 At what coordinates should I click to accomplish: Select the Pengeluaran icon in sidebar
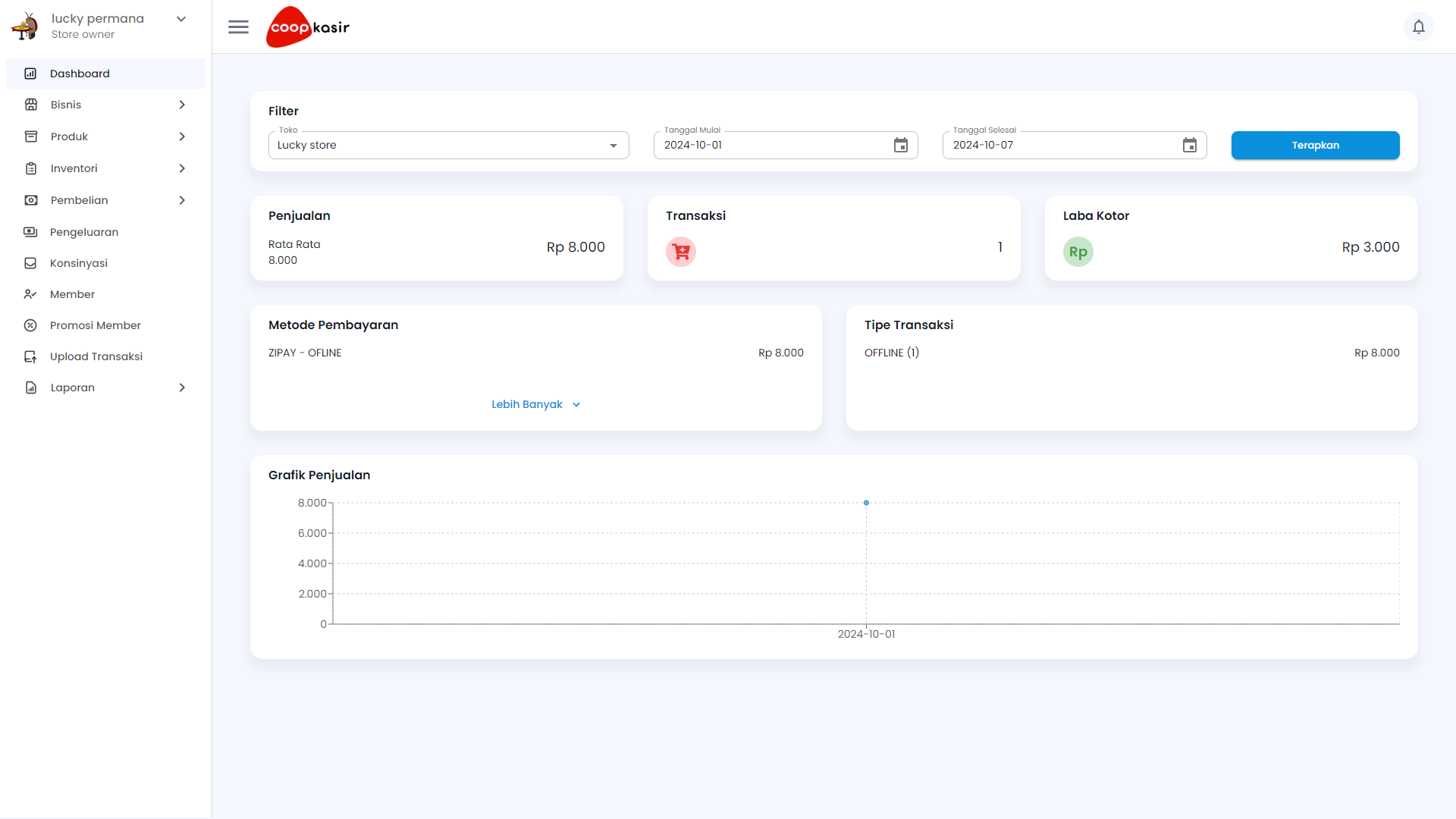coord(30,232)
